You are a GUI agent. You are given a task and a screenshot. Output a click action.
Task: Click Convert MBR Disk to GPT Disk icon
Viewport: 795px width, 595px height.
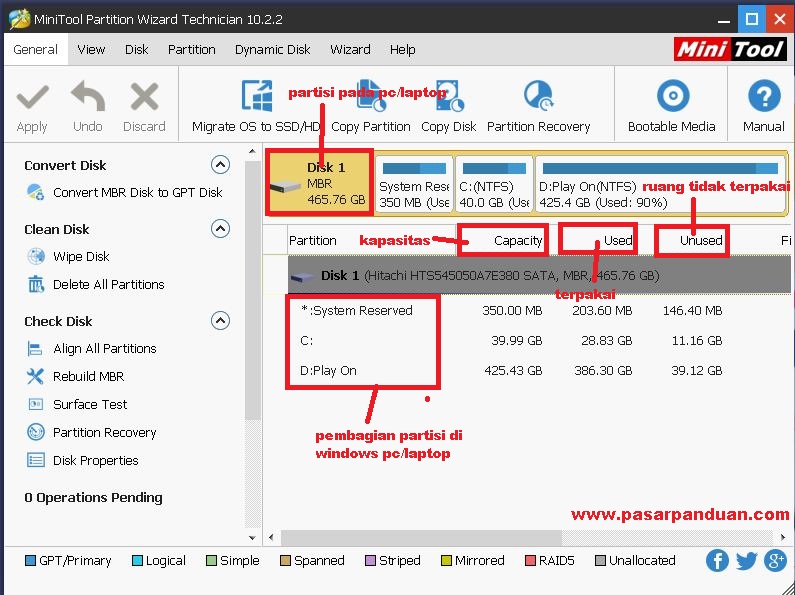(35, 192)
